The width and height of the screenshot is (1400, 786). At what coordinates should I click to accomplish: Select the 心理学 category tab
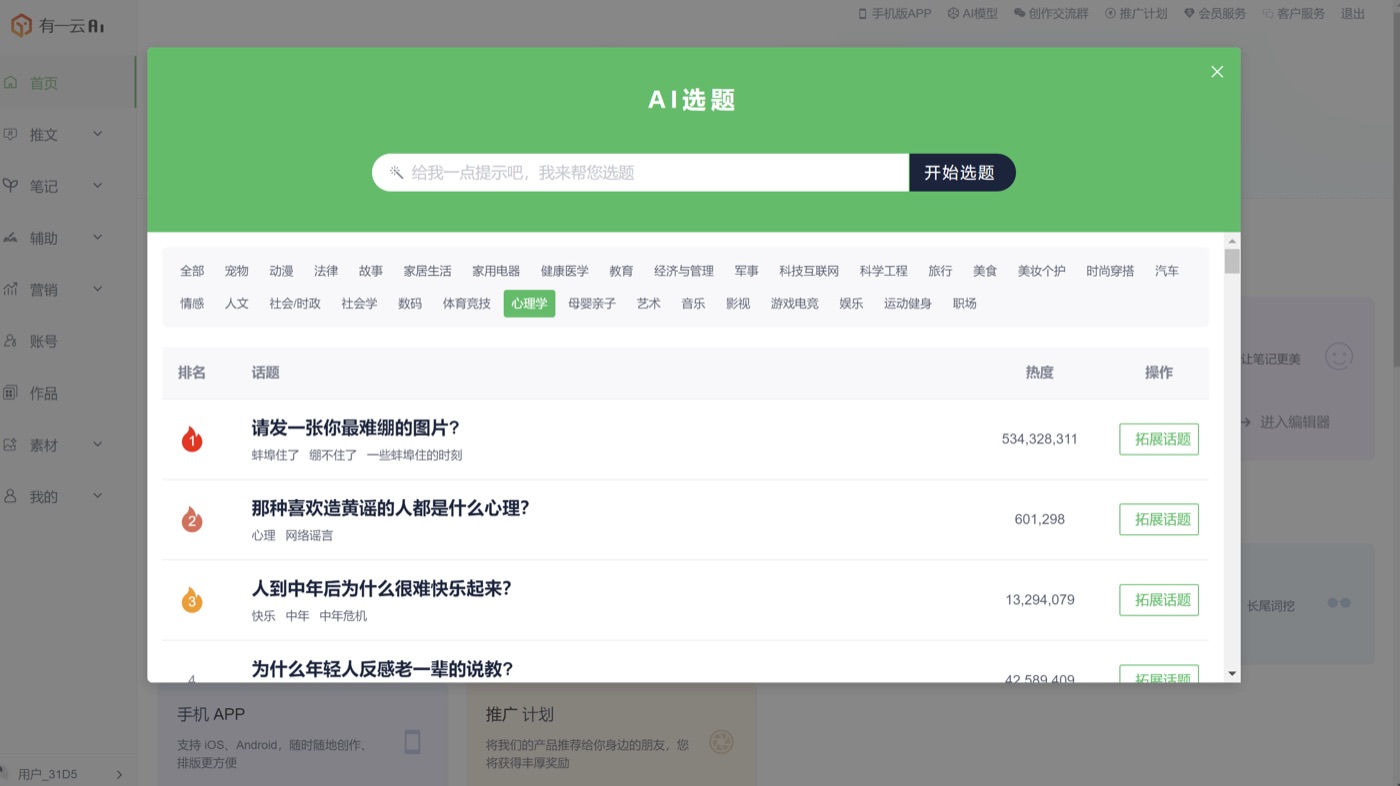[529, 303]
